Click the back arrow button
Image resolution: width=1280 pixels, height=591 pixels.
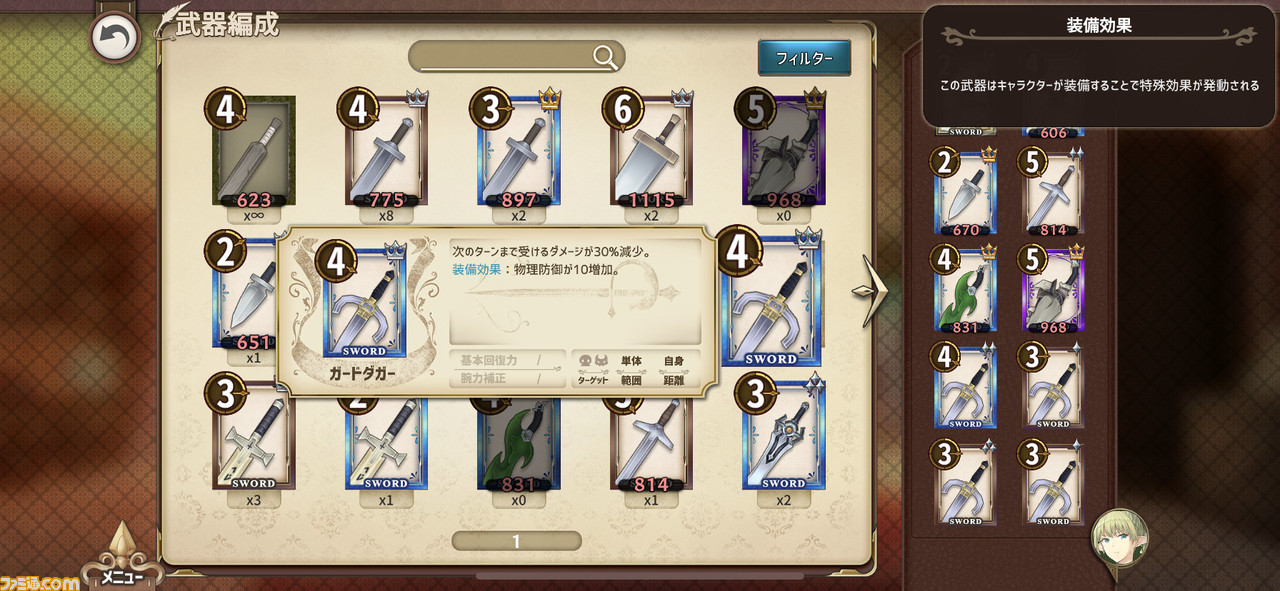(115, 39)
